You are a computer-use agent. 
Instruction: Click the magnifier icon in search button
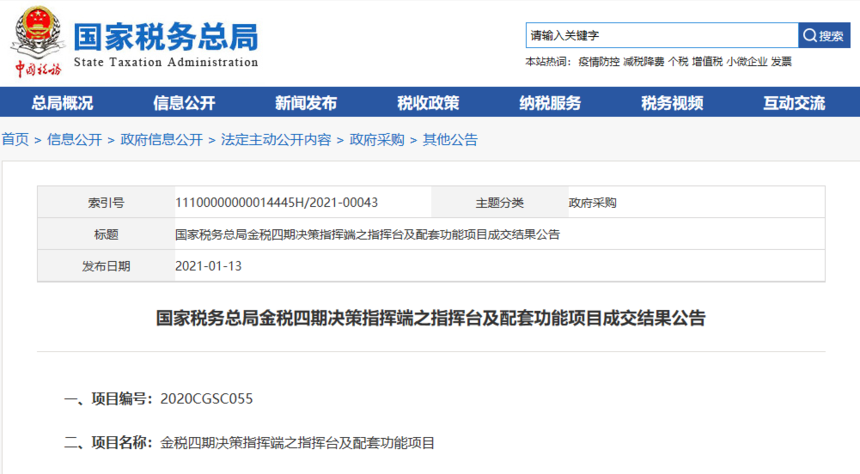[x=810, y=36]
